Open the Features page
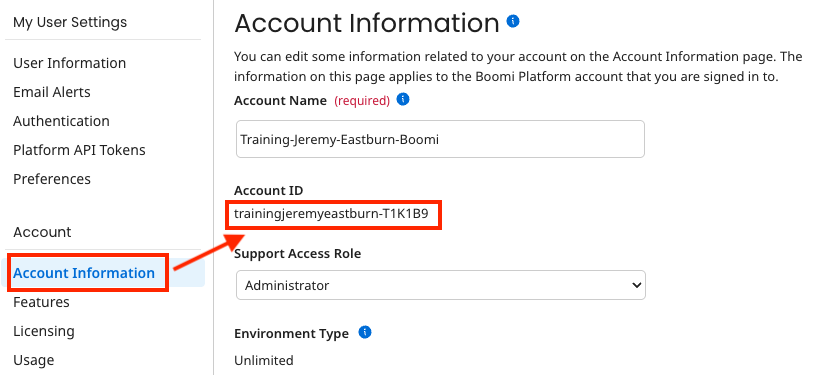Viewport: 825px width, 375px height. (41, 302)
